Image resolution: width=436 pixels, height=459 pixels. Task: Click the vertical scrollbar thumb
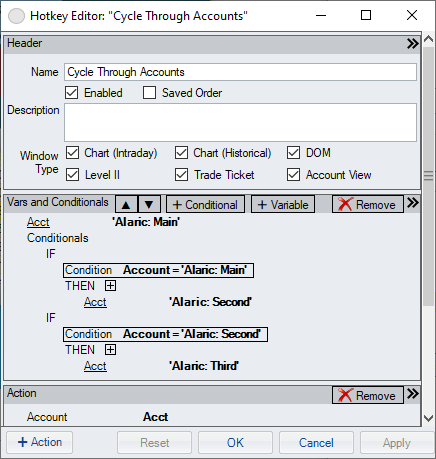click(x=428, y=176)
